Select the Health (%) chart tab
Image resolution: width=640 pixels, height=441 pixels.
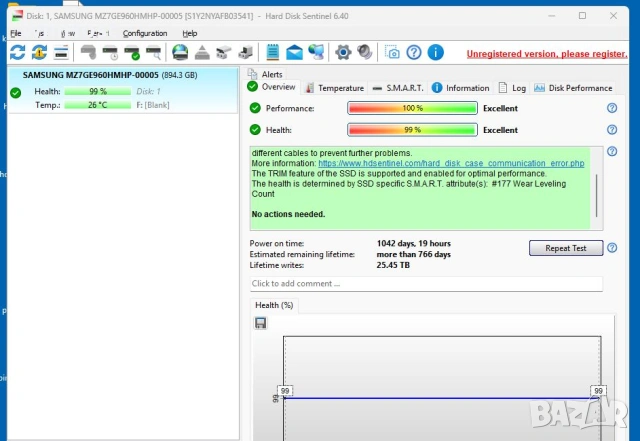tap(274, 305)
